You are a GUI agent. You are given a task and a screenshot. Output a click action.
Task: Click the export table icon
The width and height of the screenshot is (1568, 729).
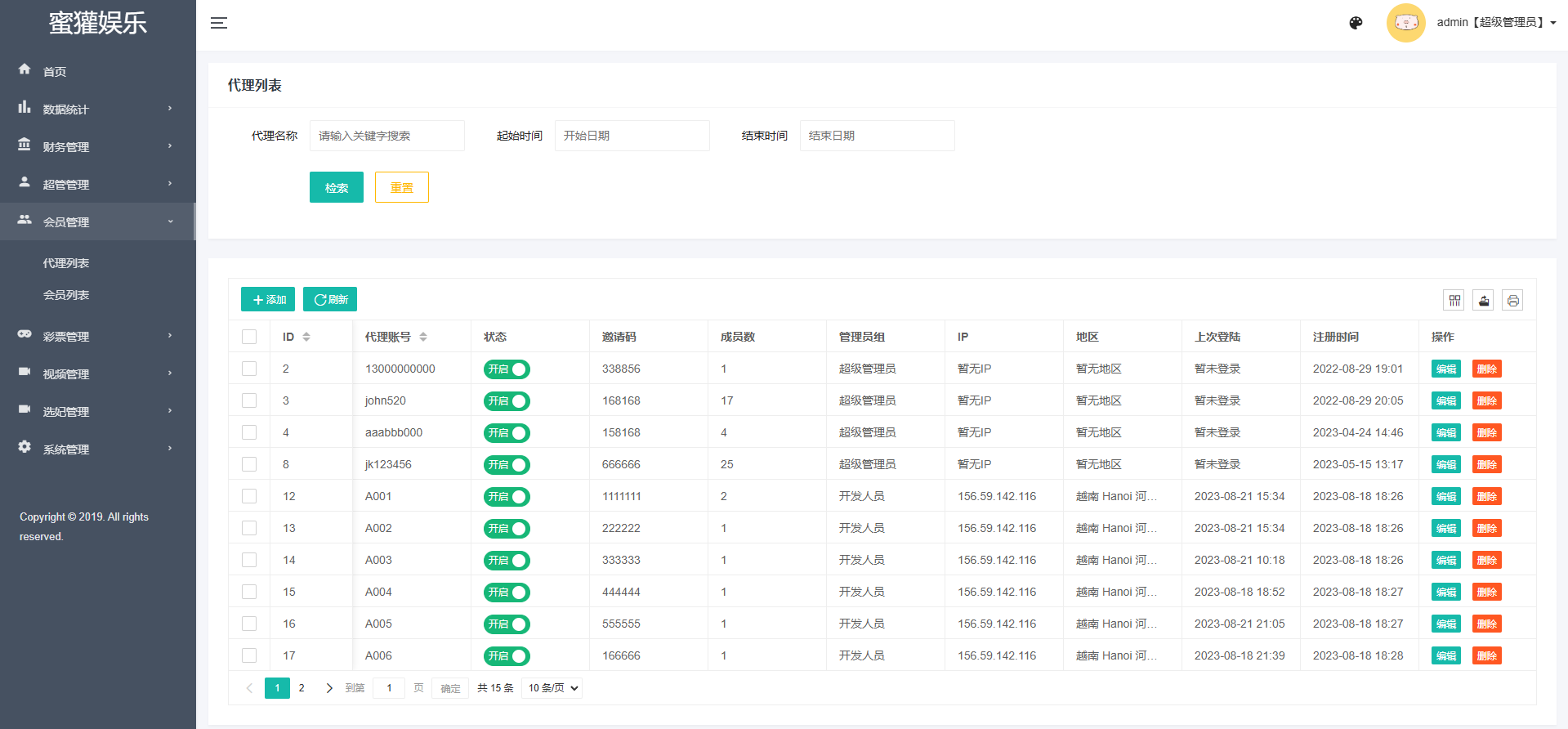point(1484,301)
